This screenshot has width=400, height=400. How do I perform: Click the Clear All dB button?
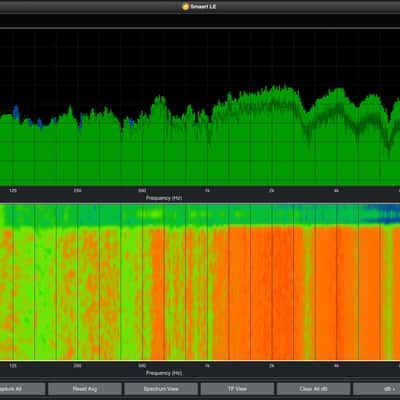coord(314,389)
